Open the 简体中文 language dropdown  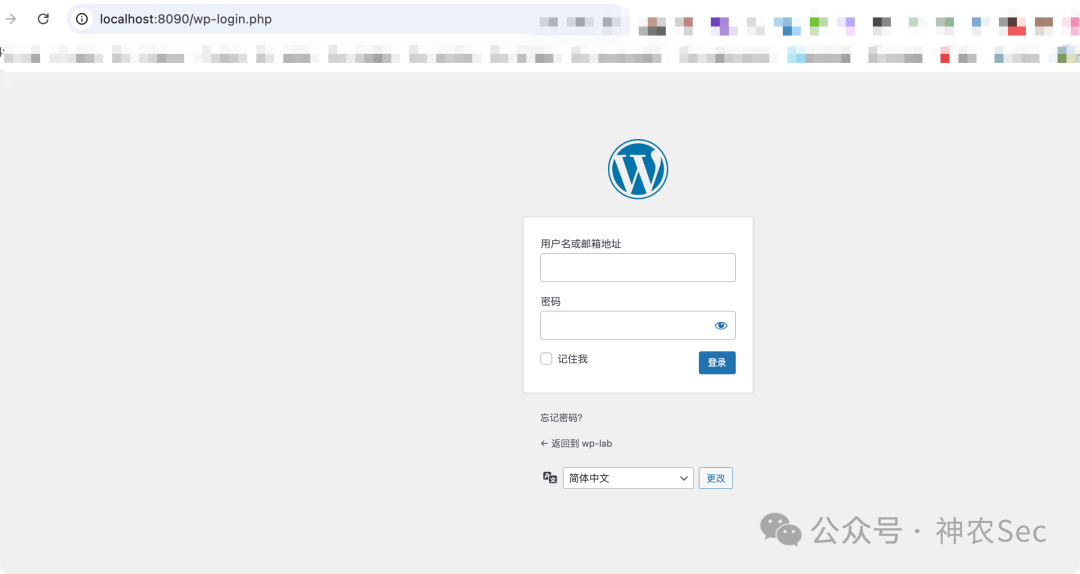(628, 478)
